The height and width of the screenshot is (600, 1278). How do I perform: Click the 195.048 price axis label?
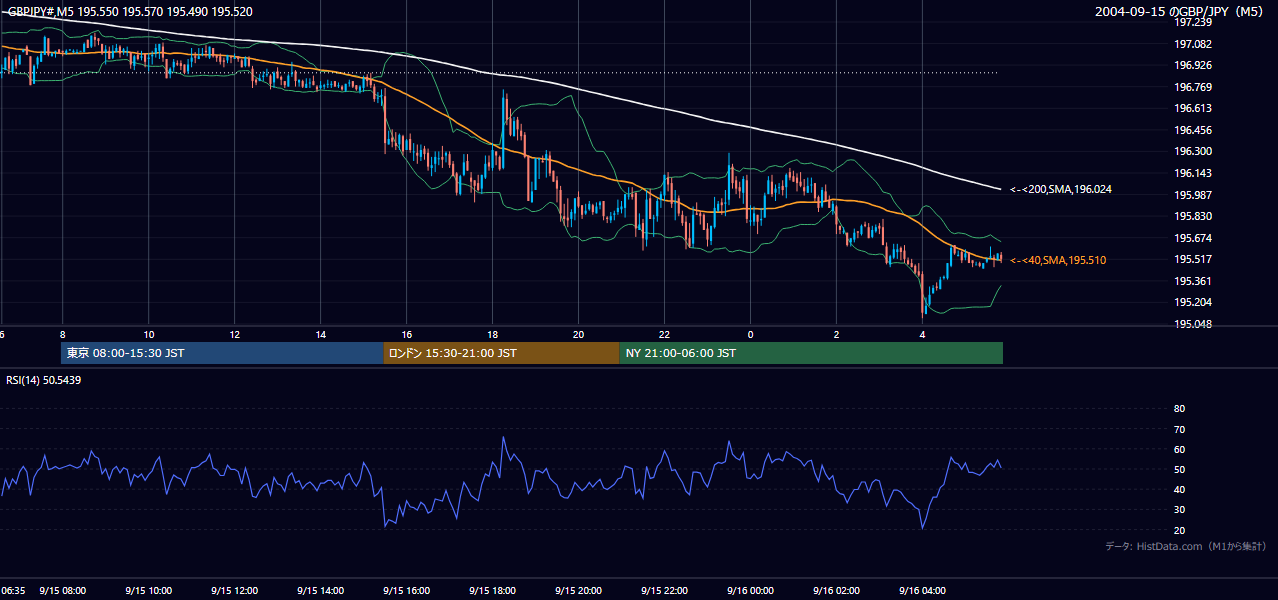pos(1192,324)
